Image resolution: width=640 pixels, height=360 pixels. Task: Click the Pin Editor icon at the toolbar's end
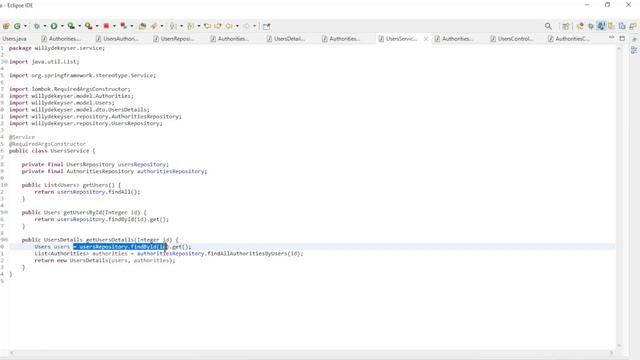(x=267, y=26)
